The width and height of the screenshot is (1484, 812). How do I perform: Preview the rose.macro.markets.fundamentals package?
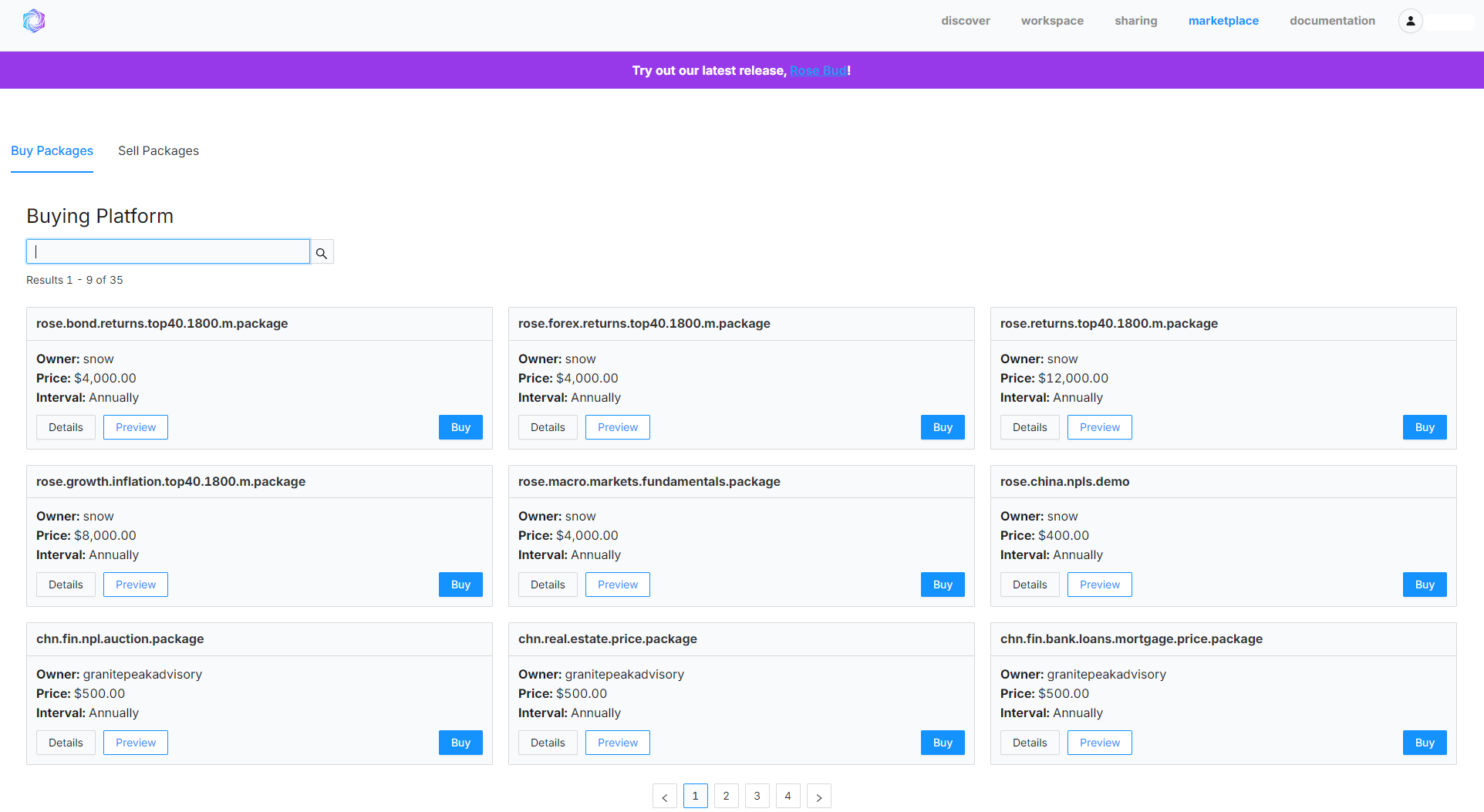[x=617, y=585]
